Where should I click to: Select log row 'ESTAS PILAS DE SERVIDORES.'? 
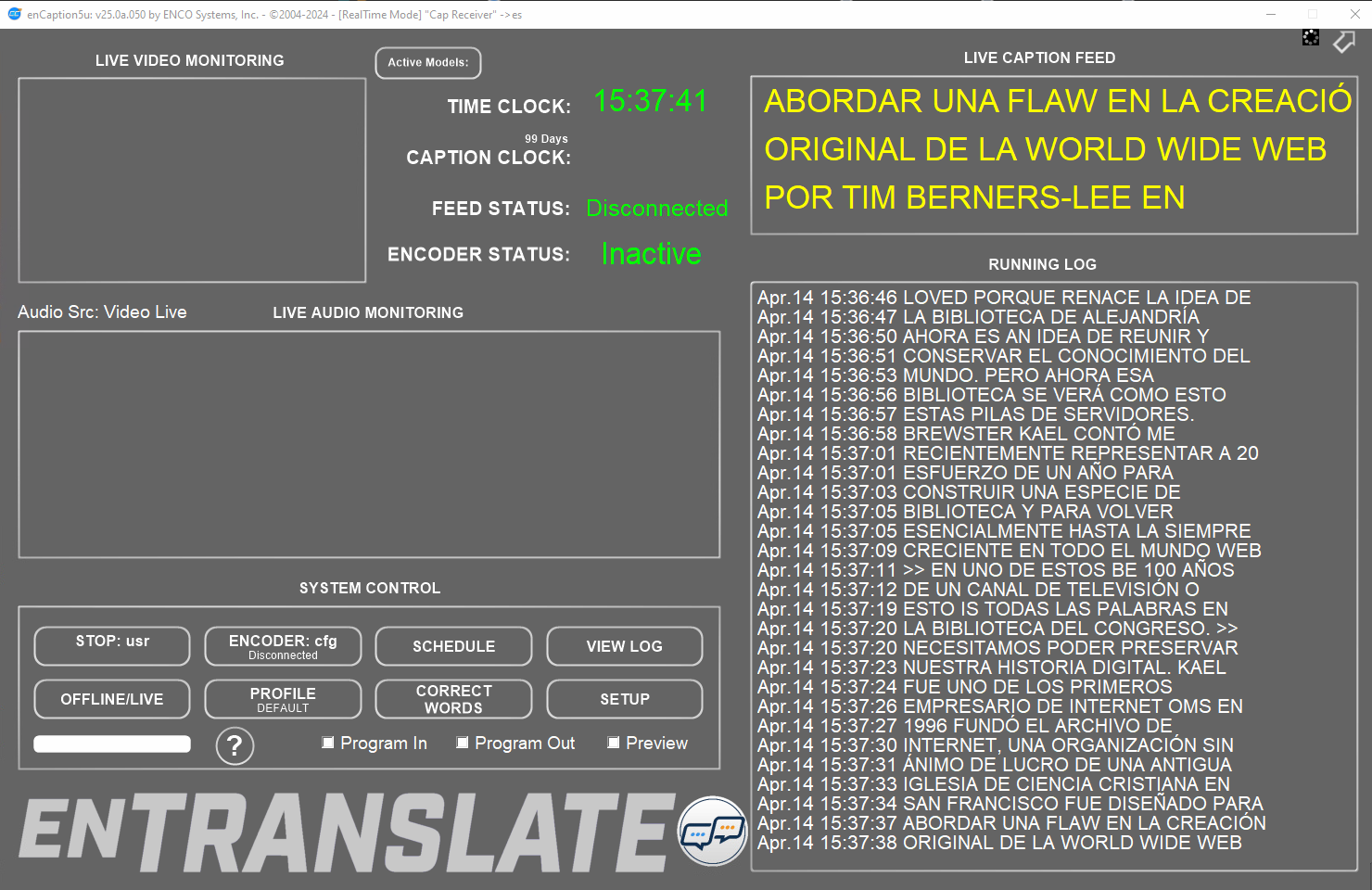[976, 414]
